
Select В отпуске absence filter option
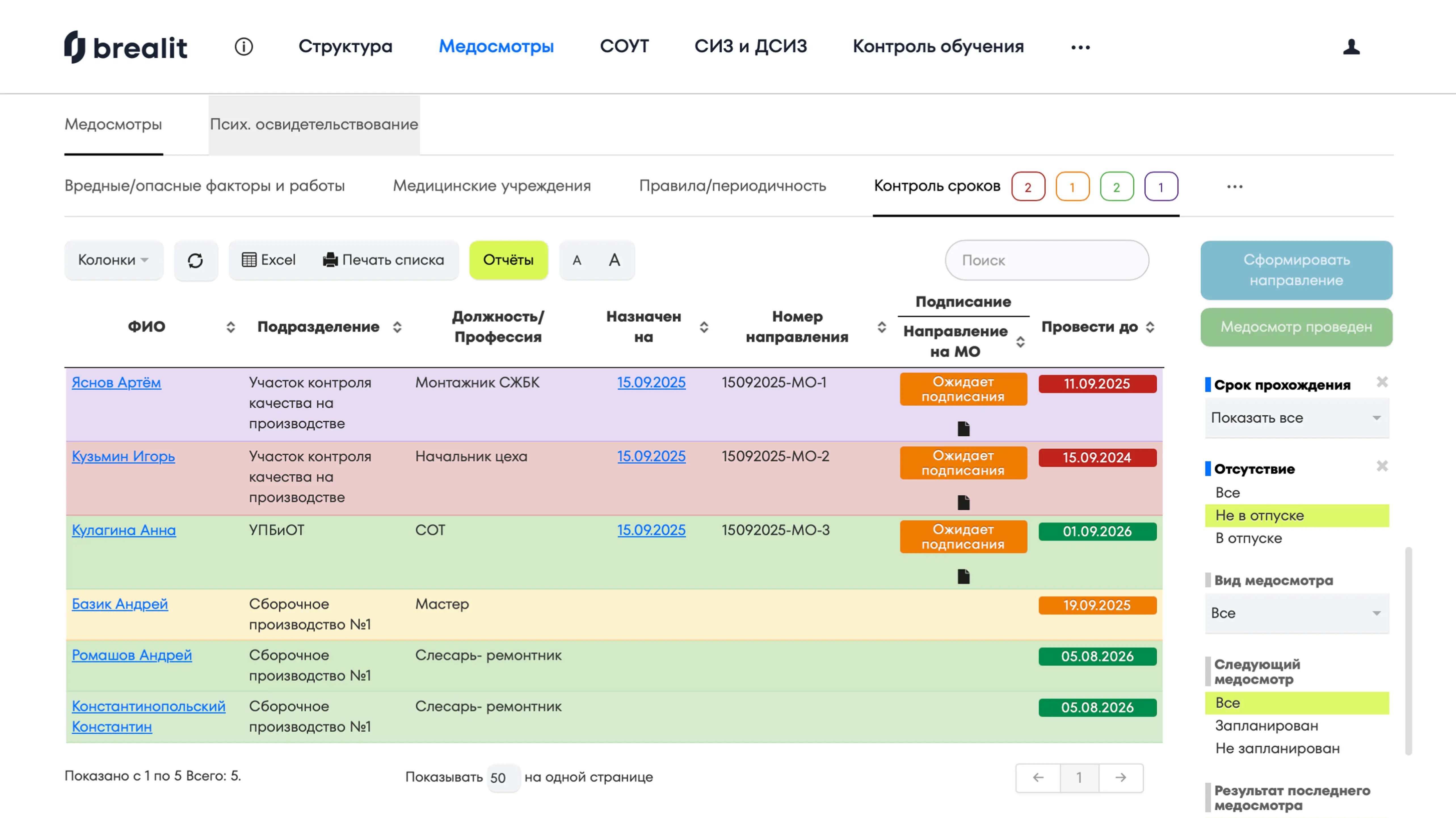(1249, 538)
